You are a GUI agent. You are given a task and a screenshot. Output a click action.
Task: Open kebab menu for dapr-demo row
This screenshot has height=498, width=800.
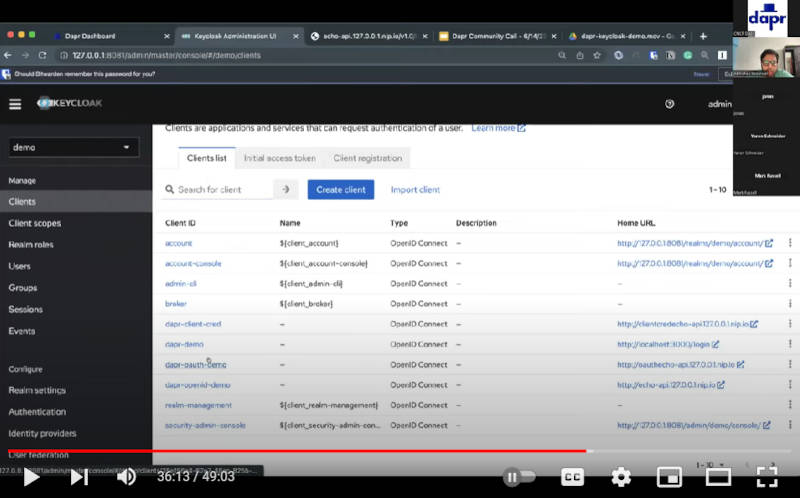790,344
